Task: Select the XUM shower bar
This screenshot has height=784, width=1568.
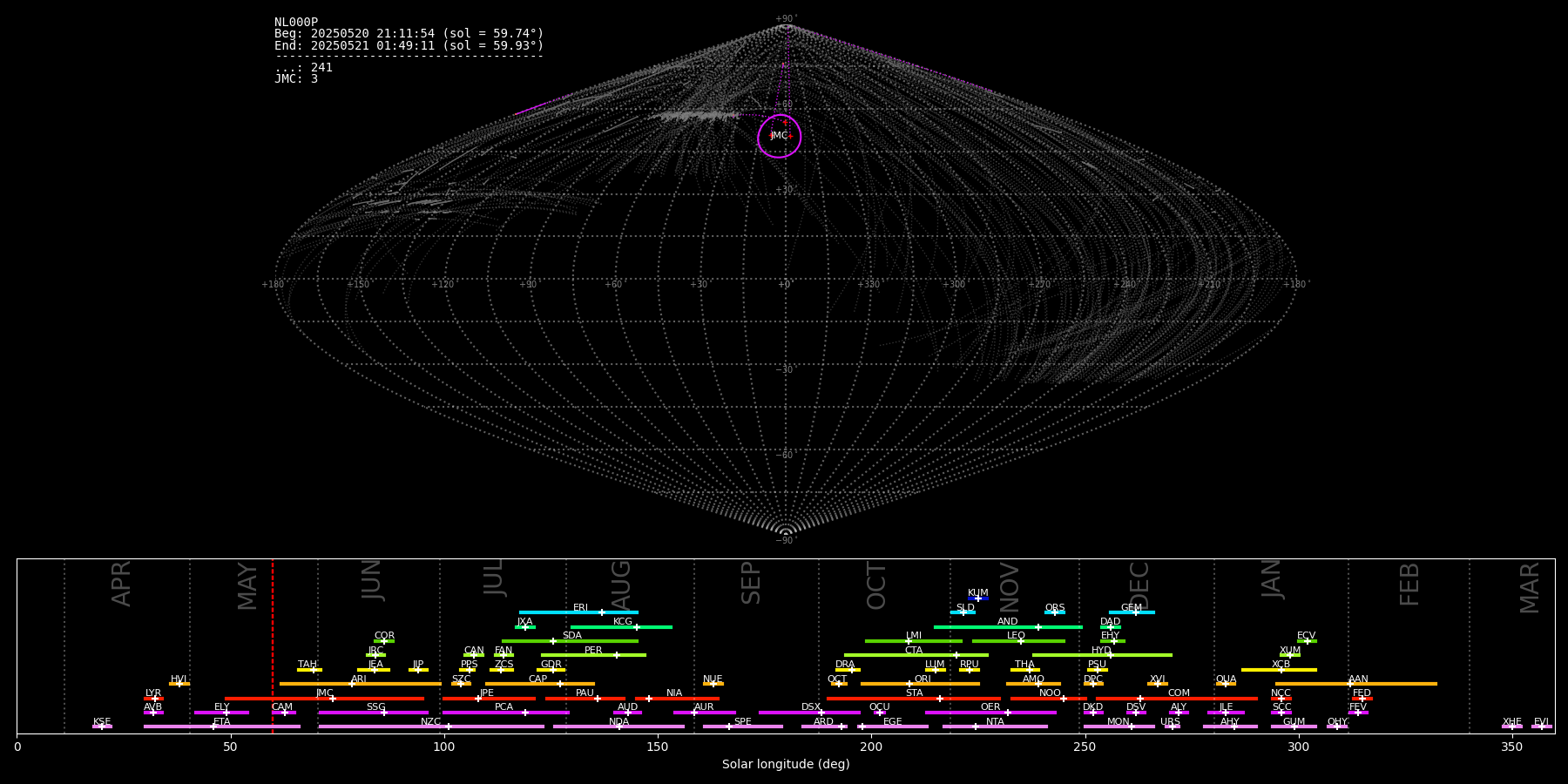Action: [1290, 655]
